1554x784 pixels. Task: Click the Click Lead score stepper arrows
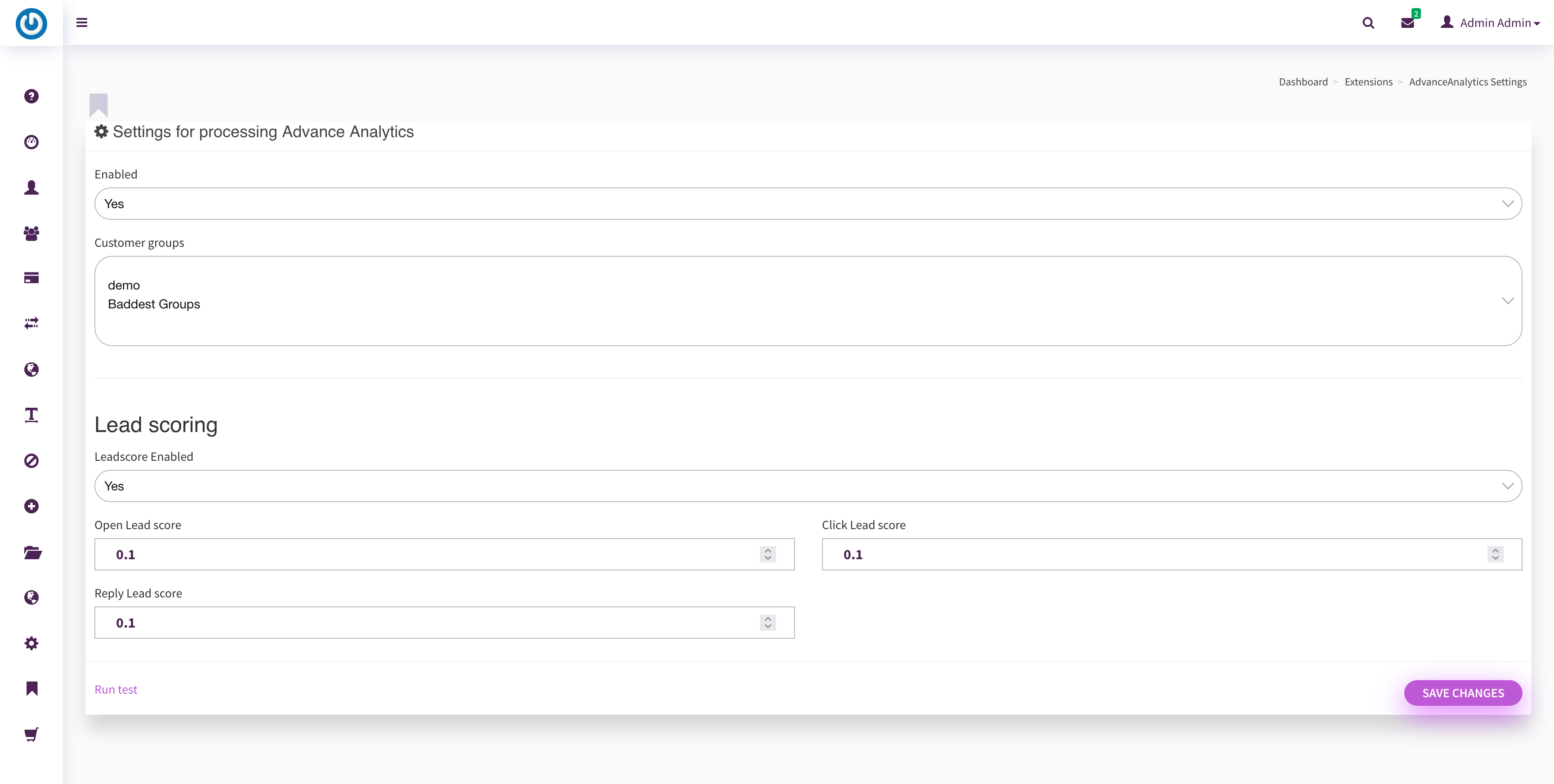click(x=1495, y=554)
